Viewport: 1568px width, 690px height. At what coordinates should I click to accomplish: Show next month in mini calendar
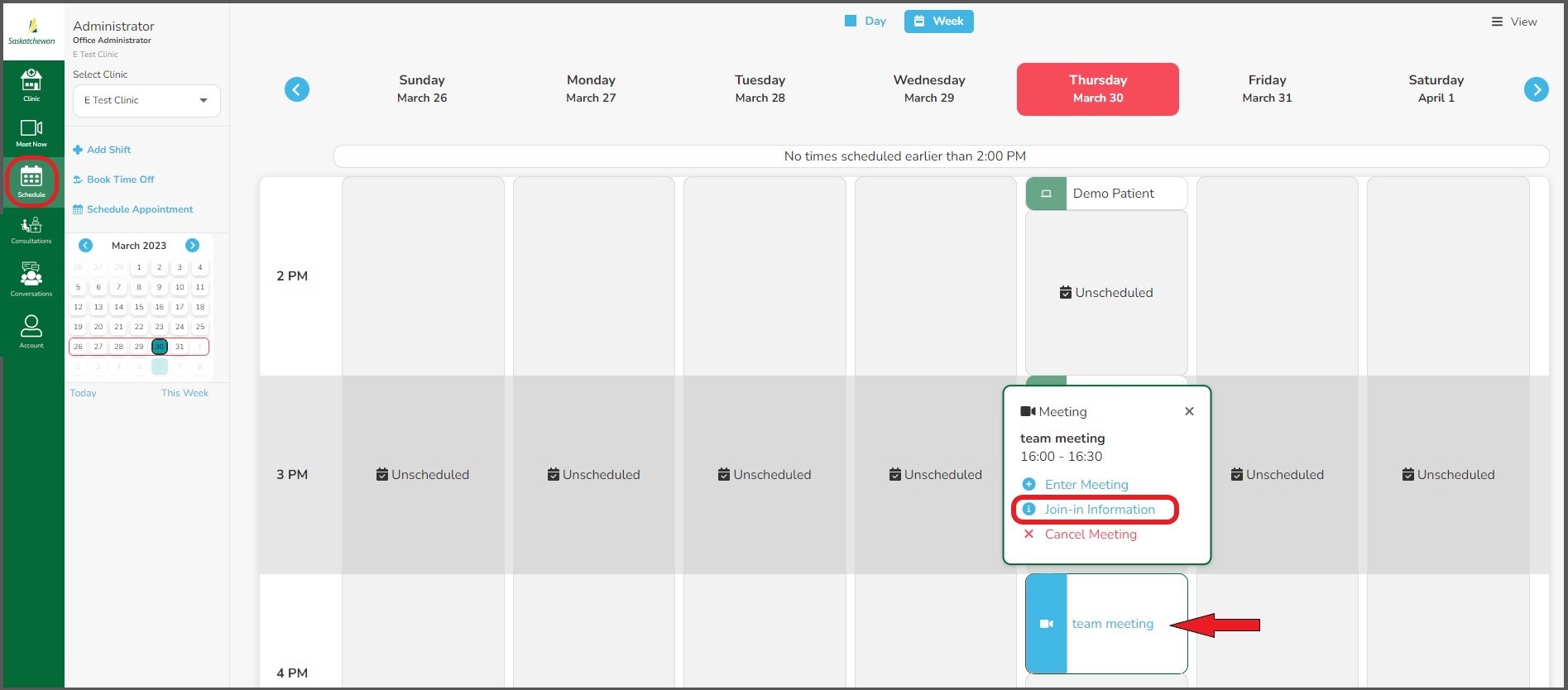[x=192, y=246]
